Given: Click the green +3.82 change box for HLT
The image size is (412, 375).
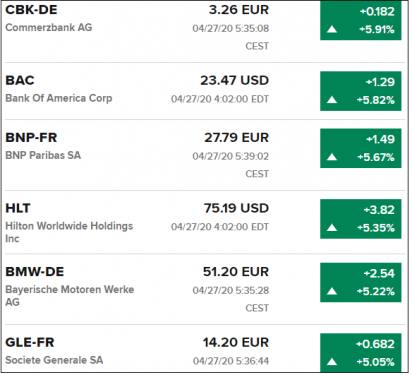Looking at the screenshot, I should [x=361, y=219].
